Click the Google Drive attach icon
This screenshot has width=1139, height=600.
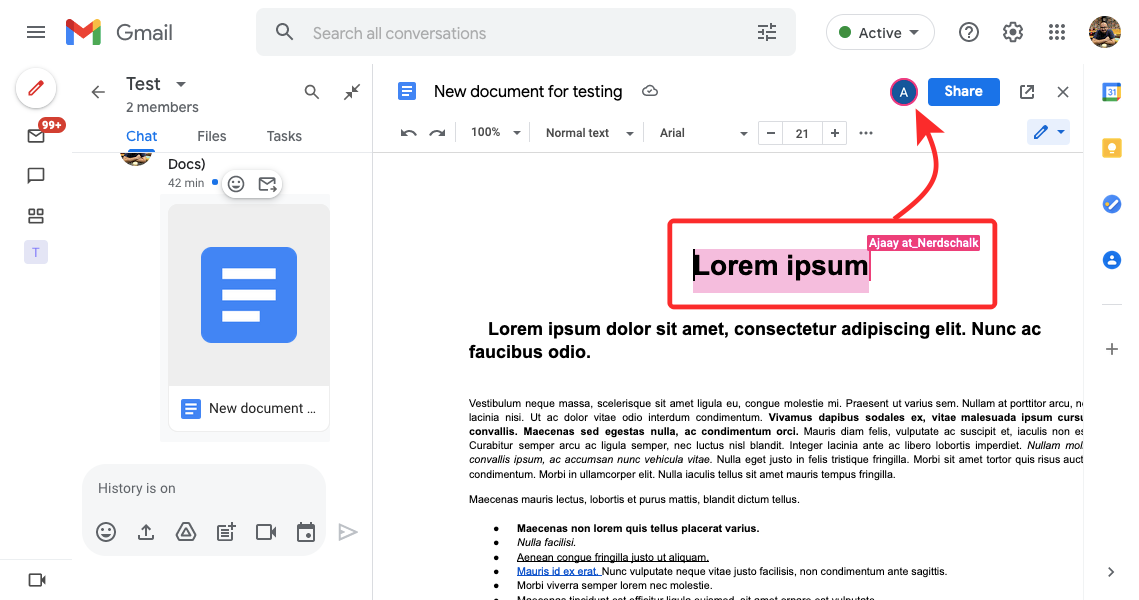coord(186,532)
